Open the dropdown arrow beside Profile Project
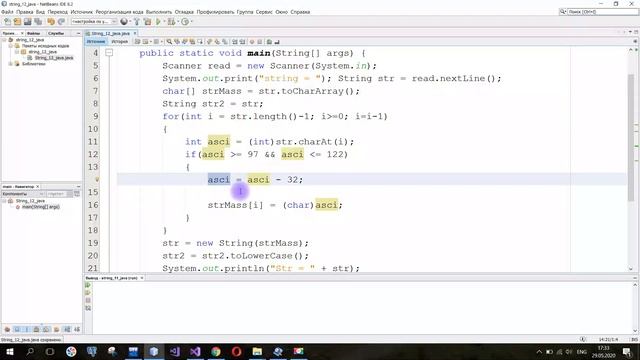The image size is (640, 360). [x=191, y=22]
